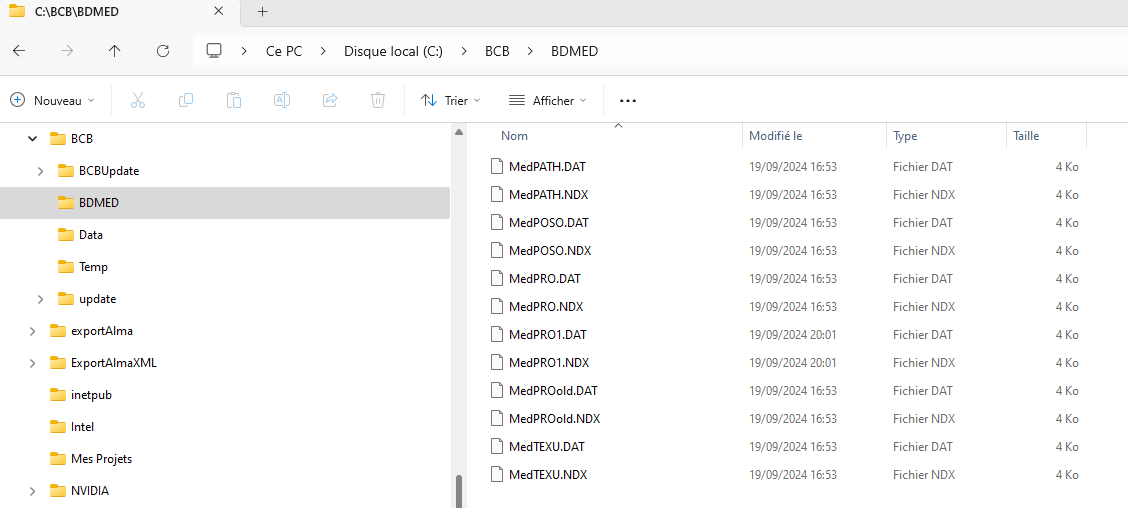
Task: Click the Rename icon in toolbar
Action: click(282, 100)
